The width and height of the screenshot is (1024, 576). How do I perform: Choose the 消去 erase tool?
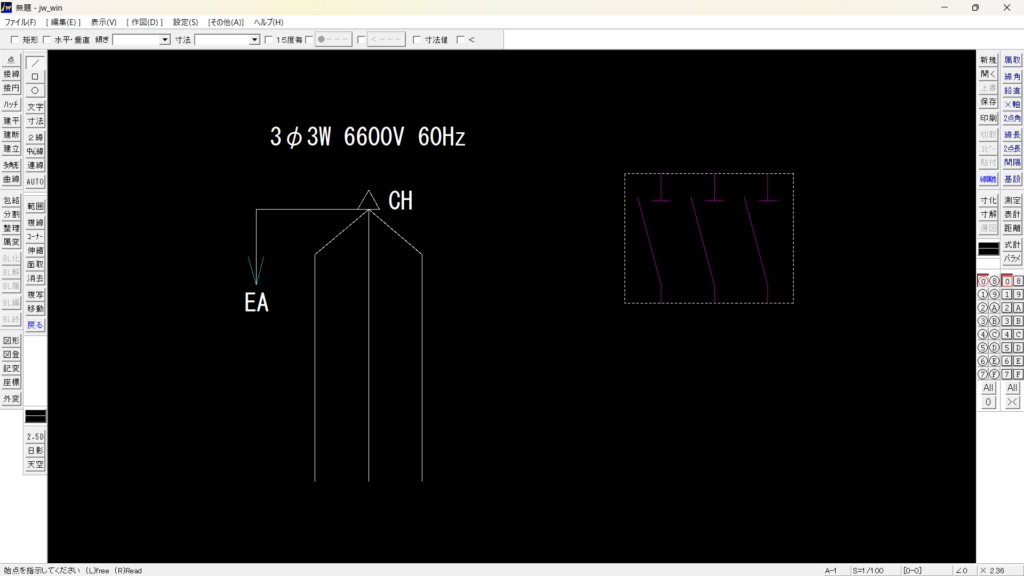[x=35, y=279]
